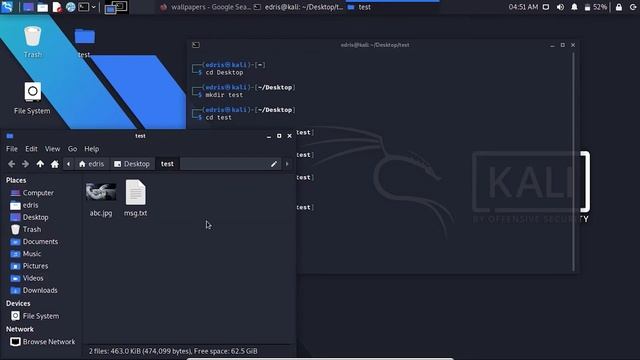The height and width of the screenshot is (360, 640).
Task: Open the Go menu in file manager
Action: coord(72,149)
